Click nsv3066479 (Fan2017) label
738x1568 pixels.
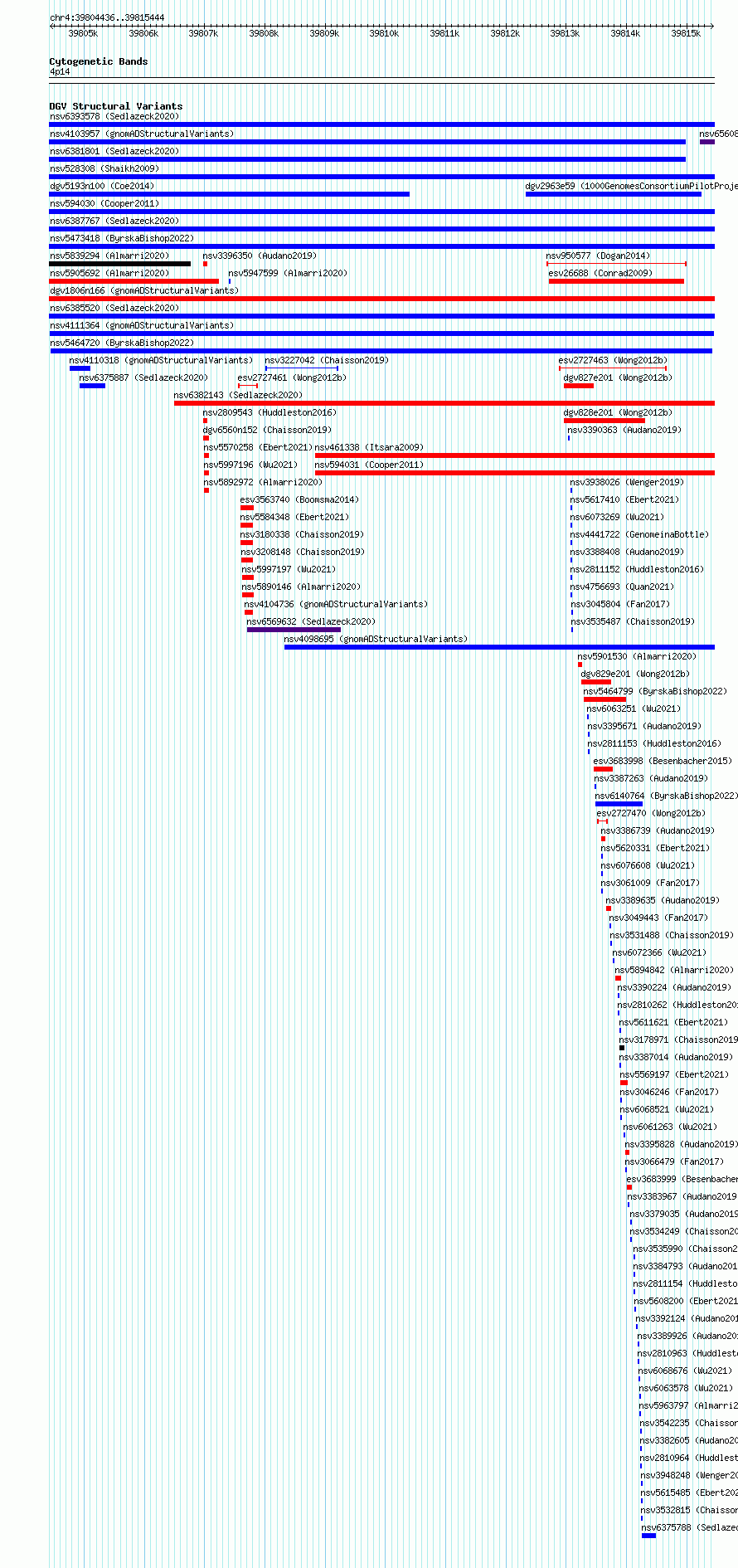[x=675, y=1161]
